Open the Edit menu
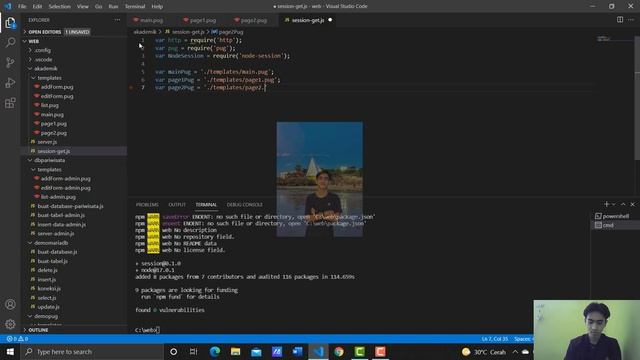Screen dimensions: 640x360 [37, 7]
